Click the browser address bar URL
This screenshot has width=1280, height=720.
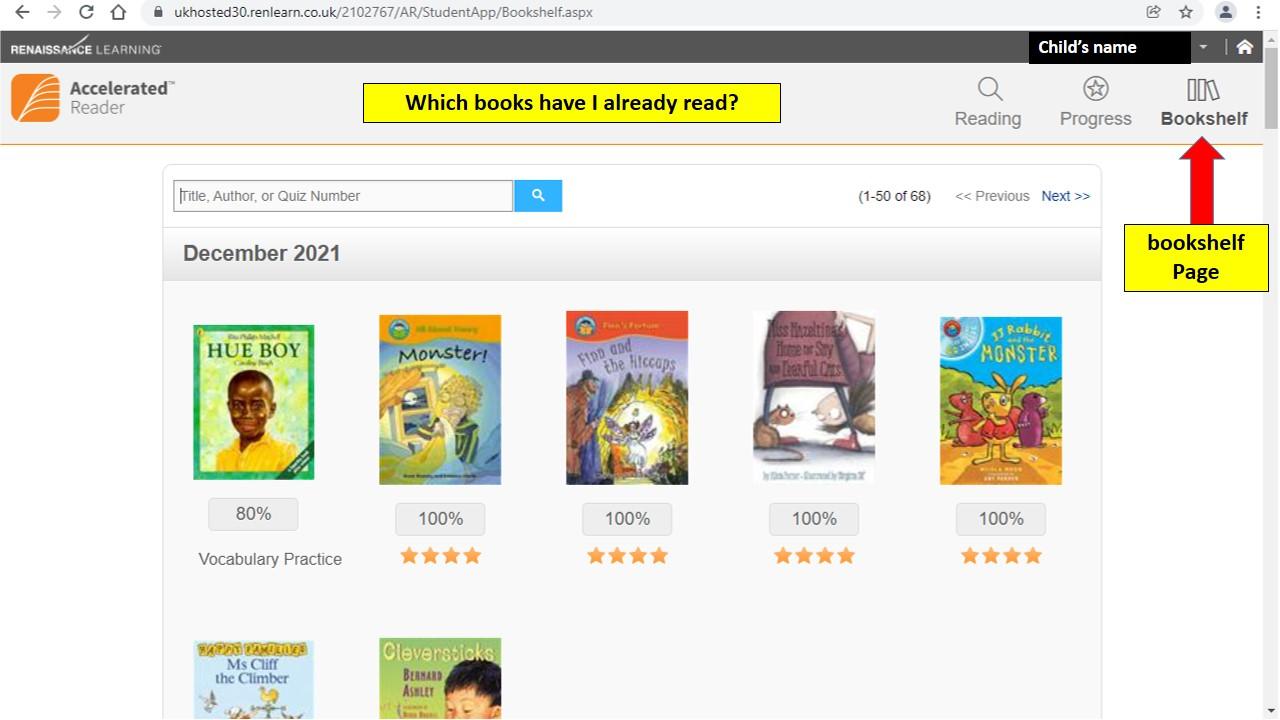383,13
